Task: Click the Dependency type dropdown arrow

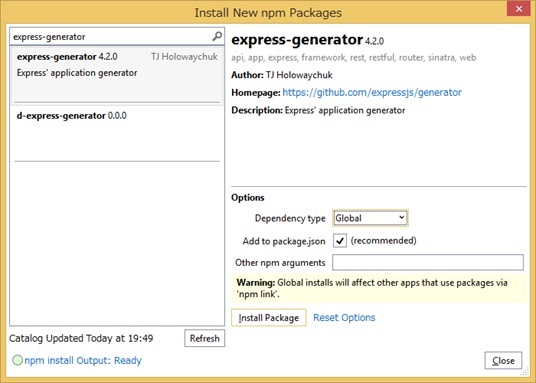Action: (x=402, y=217)
